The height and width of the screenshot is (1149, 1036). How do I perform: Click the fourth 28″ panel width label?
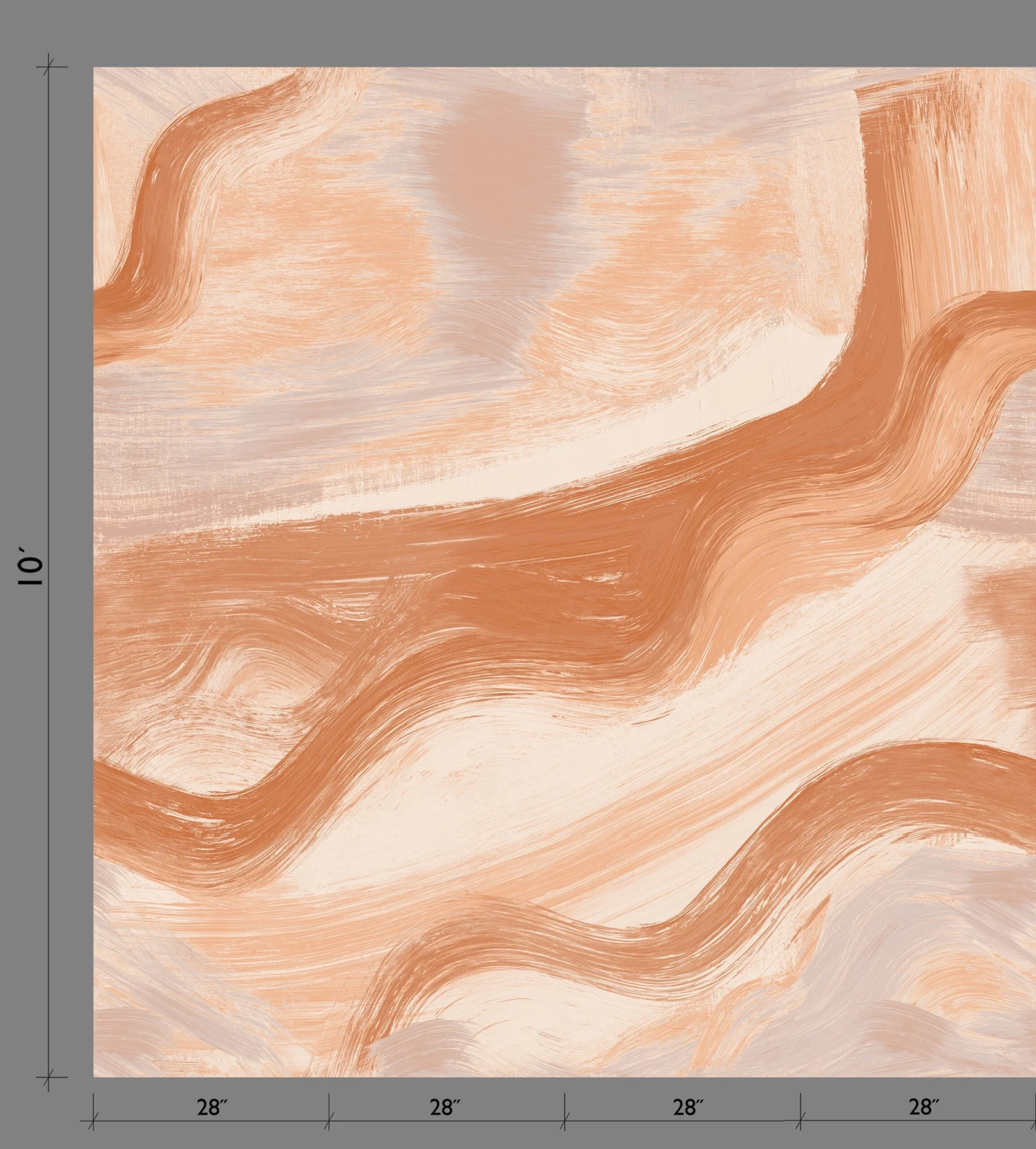pyautogui.click(x=923, y=1107)
